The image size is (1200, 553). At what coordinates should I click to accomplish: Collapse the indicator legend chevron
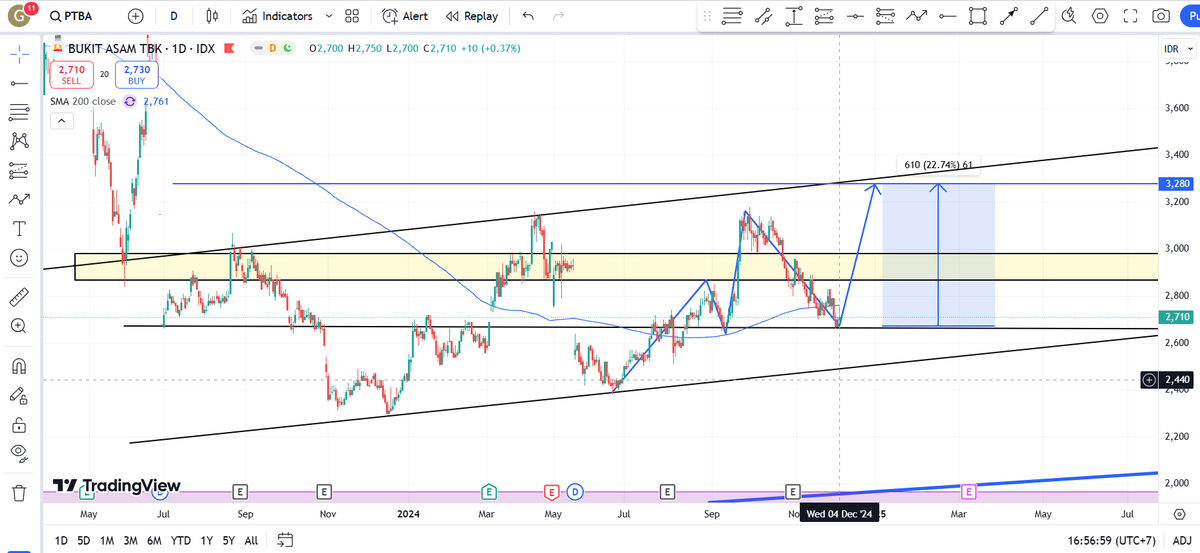pos(61,121)
